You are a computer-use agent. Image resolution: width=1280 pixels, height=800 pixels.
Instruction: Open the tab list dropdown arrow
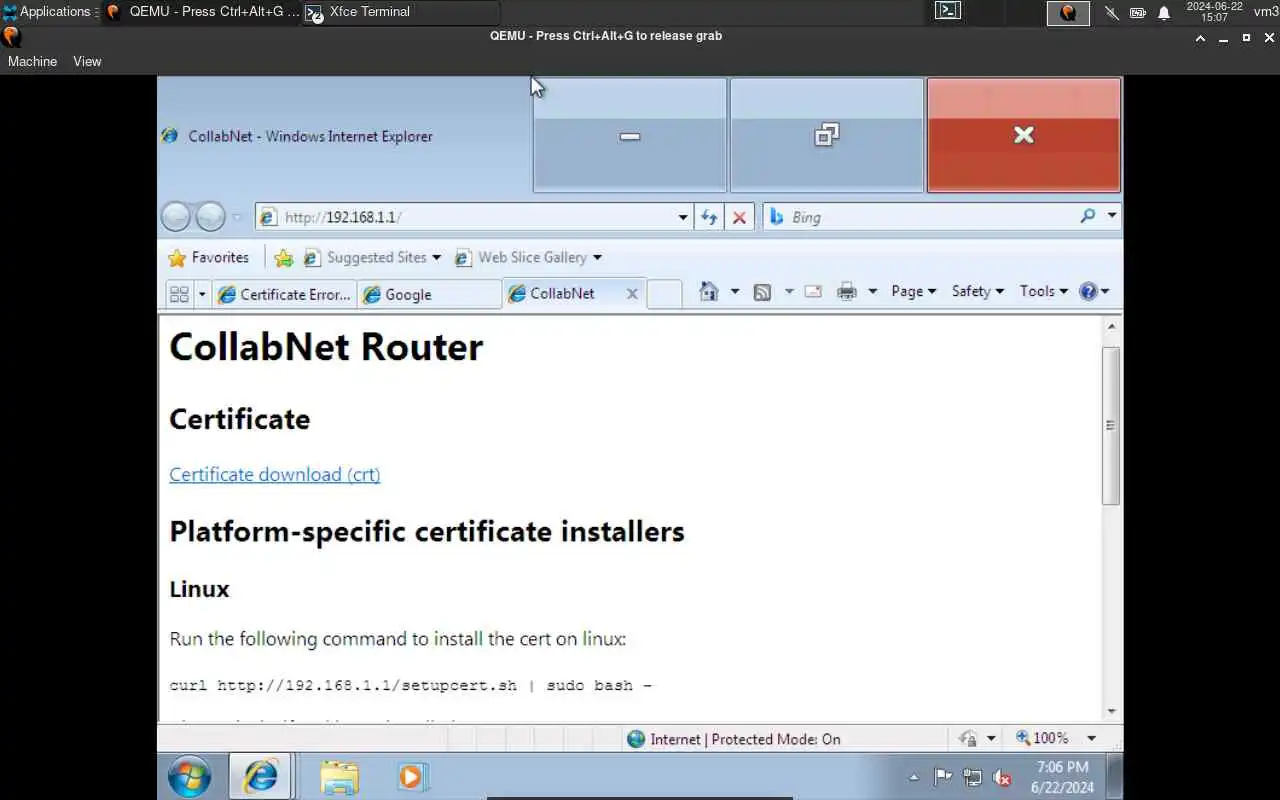202,294
